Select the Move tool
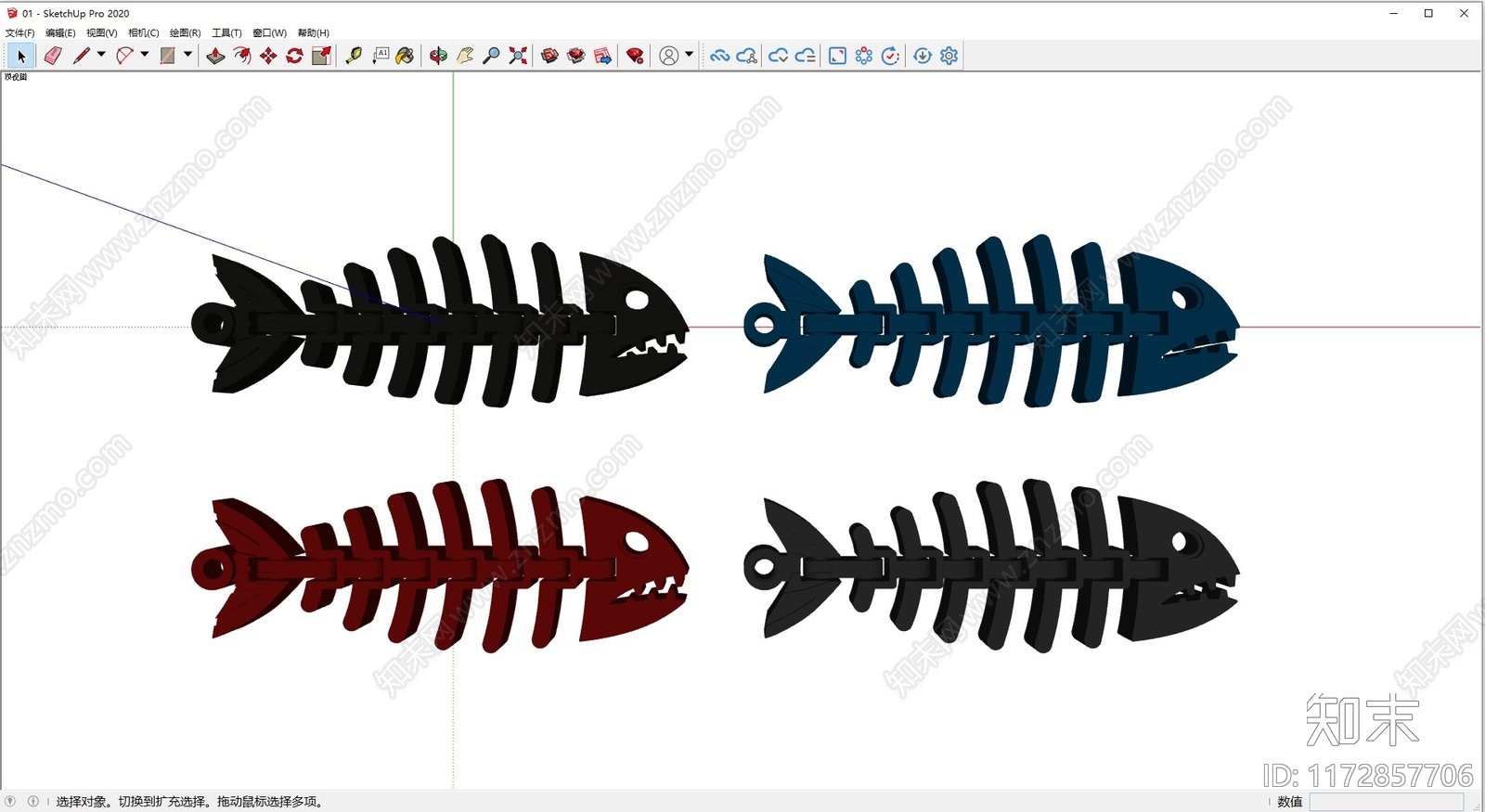This screenshot has height=812, width=1485. pos(268,56)
